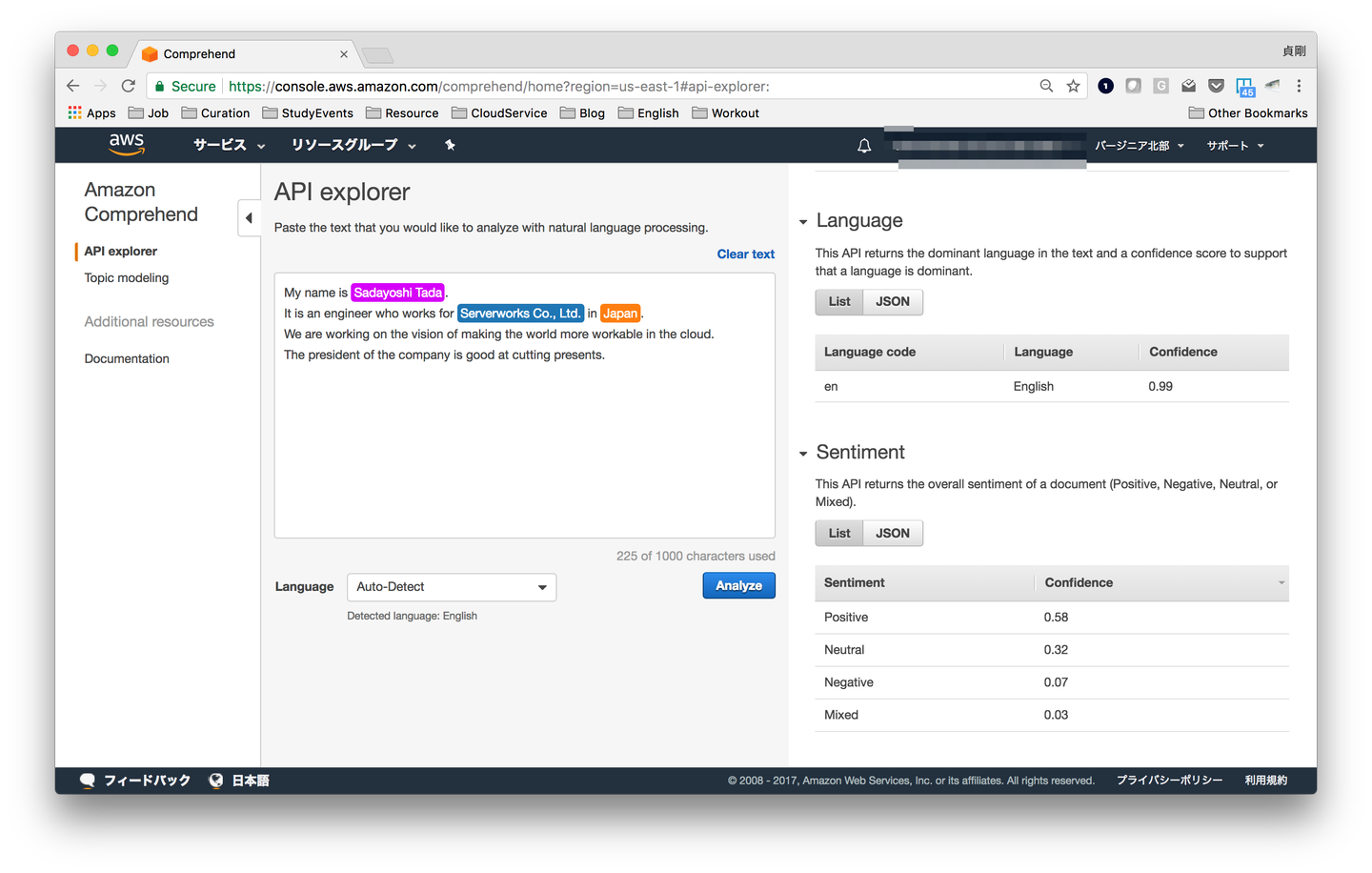Clear the input with Clear text

pyautogui.click(x=746, y=254)
